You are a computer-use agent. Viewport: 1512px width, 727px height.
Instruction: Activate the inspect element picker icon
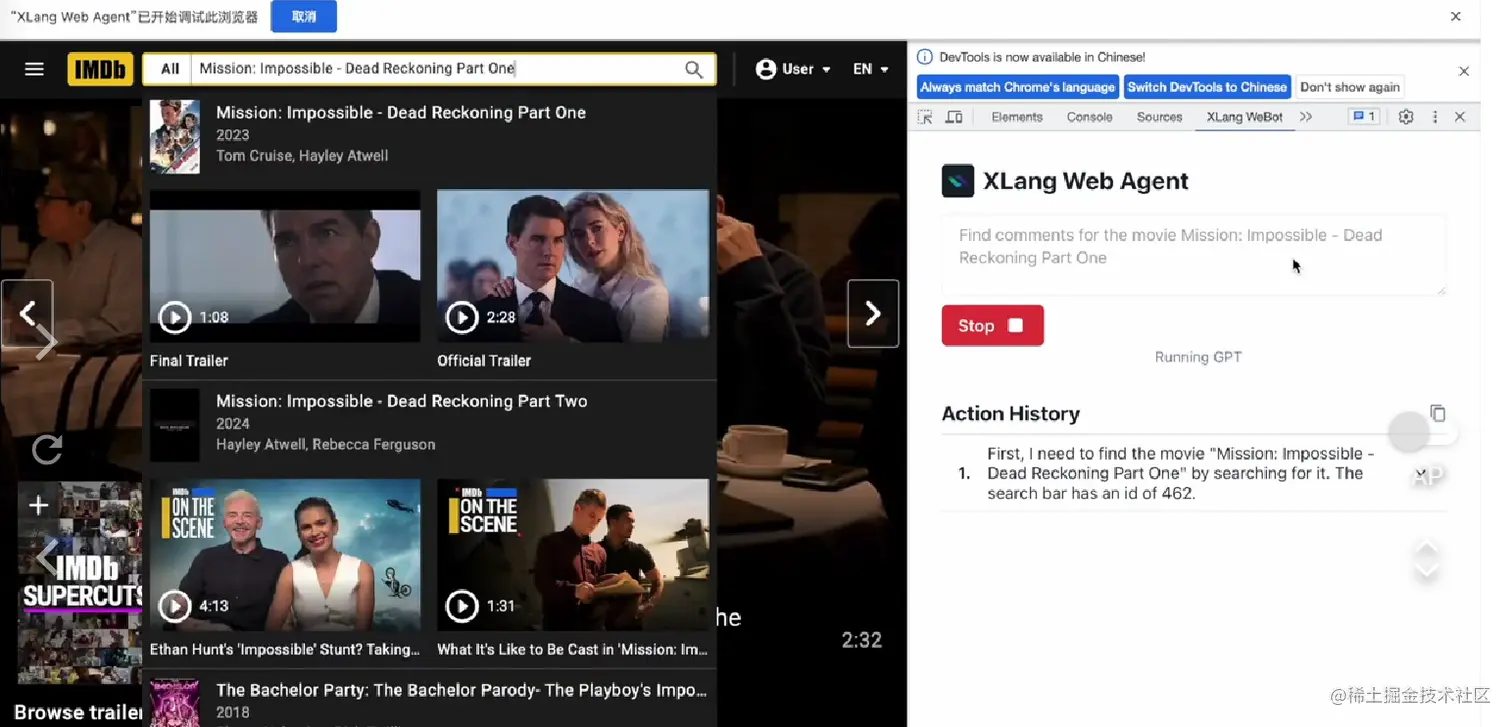tap(925, 117)
